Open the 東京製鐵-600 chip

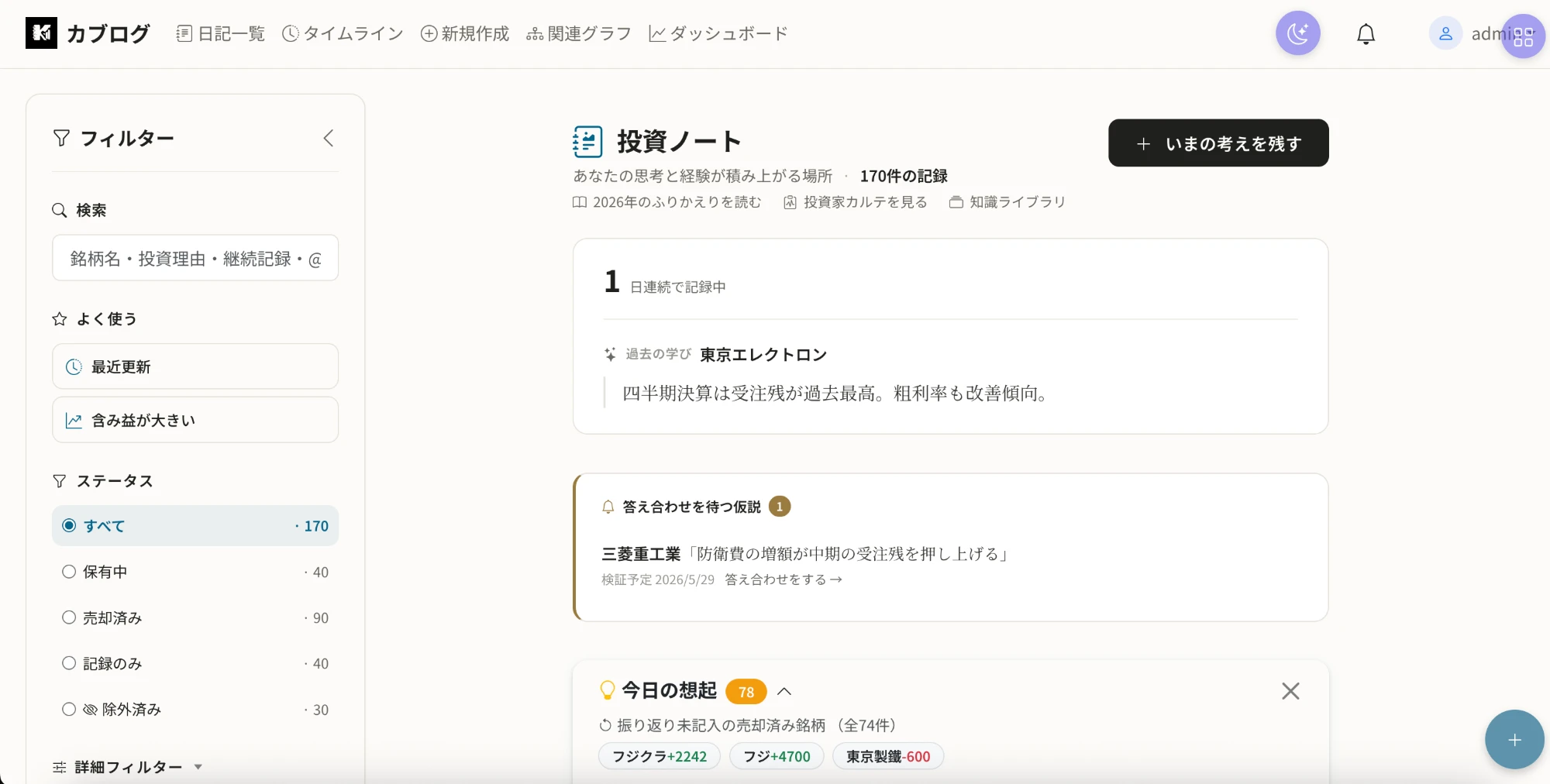point(888,756)
